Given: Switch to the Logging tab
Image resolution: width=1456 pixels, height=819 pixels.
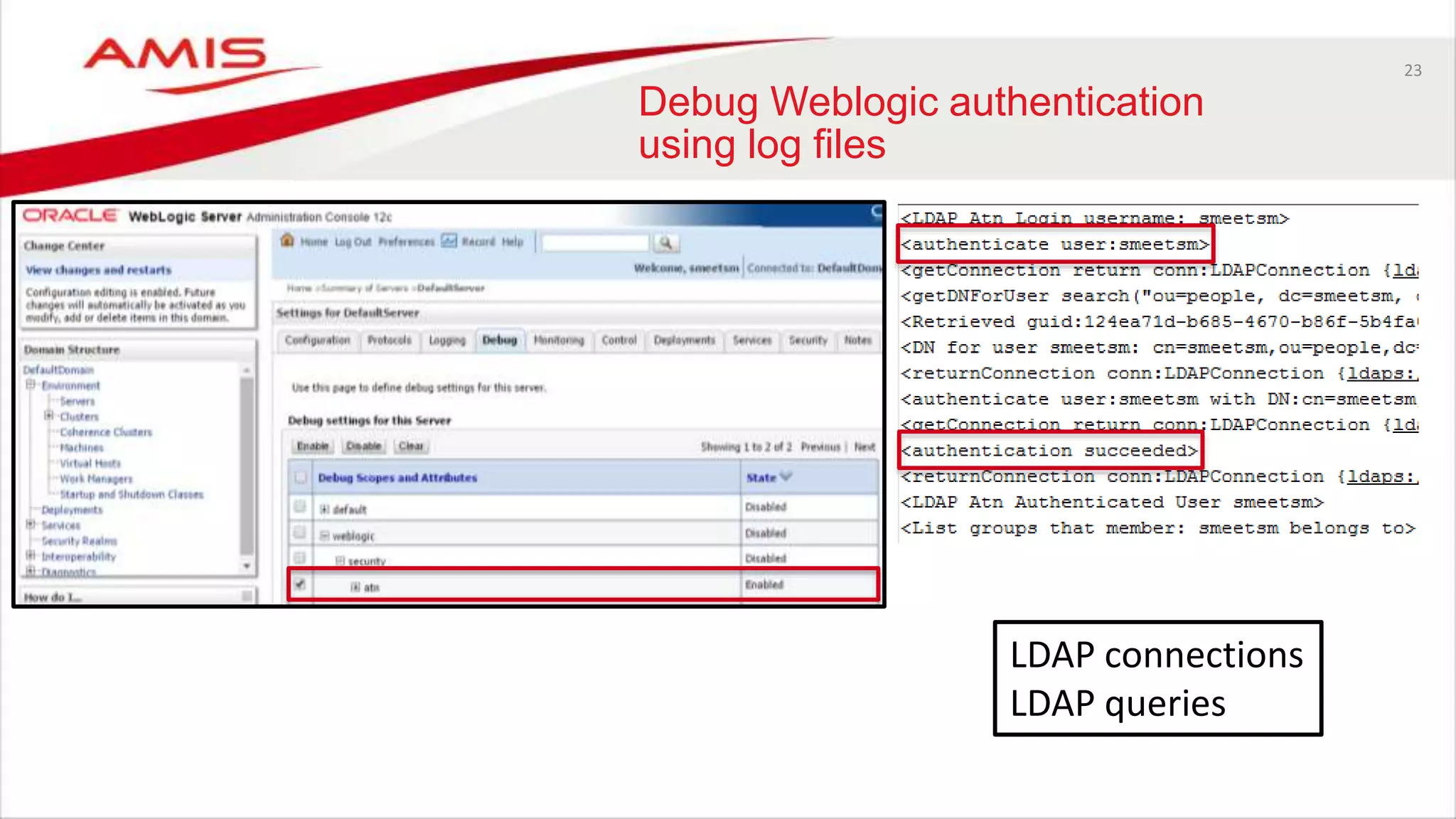Looking at the screenshot, I should click(x=446, y=341).
